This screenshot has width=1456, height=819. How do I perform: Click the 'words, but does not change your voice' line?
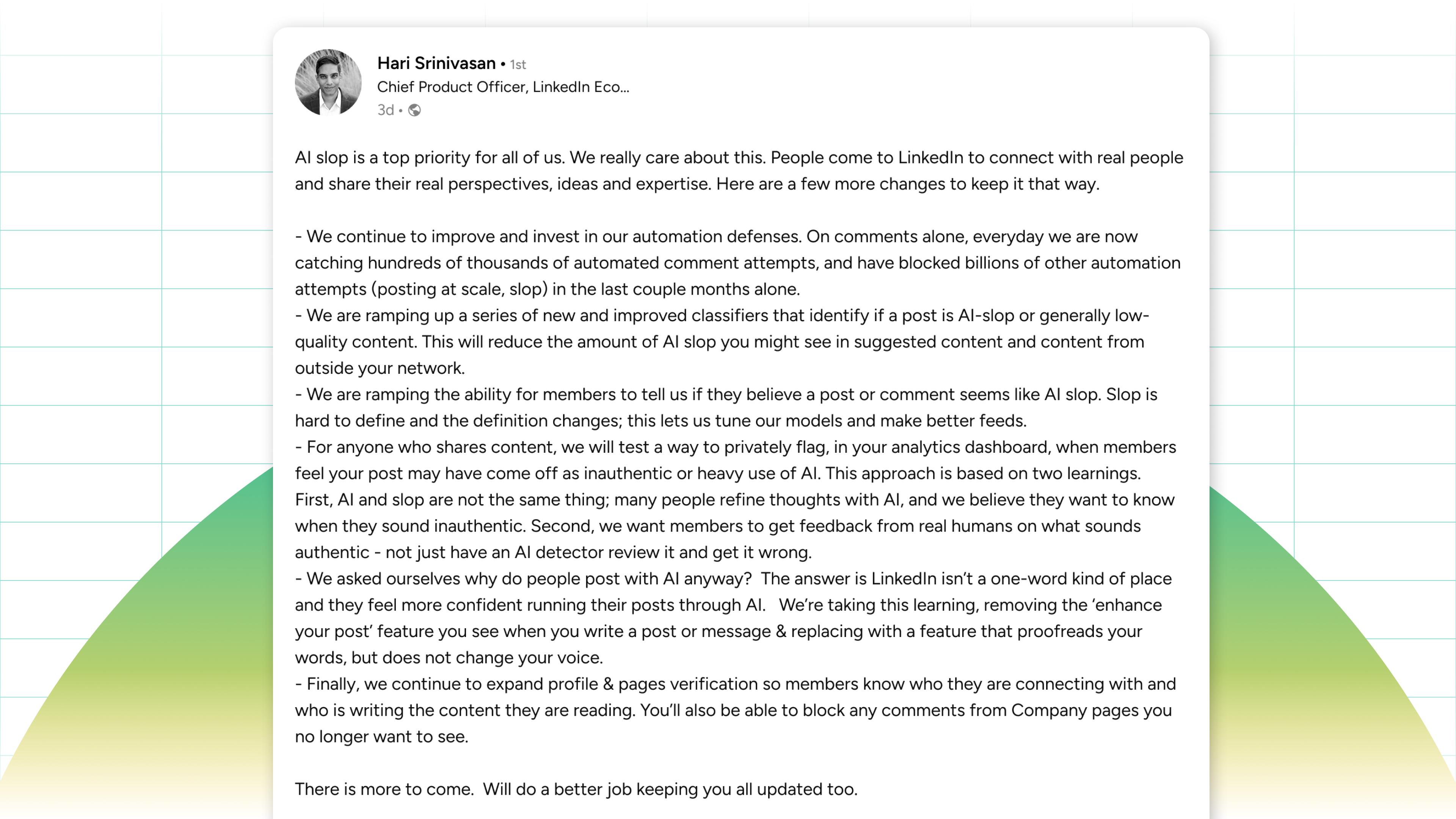coord(449,658)
